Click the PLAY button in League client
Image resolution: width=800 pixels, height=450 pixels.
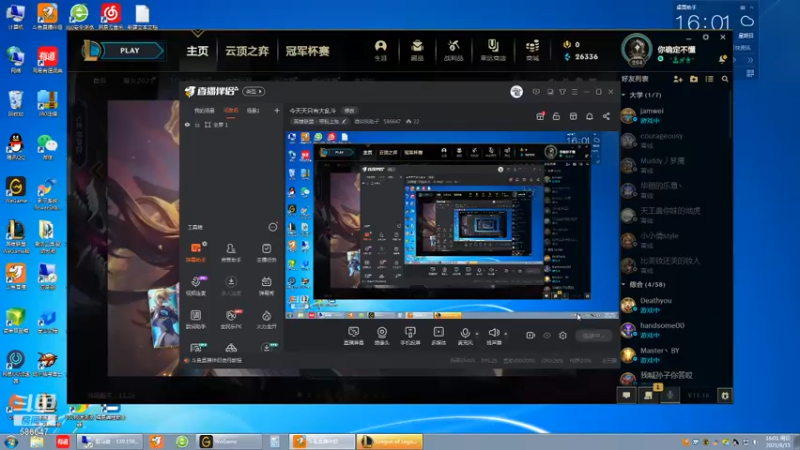click(x=130, y=51)
